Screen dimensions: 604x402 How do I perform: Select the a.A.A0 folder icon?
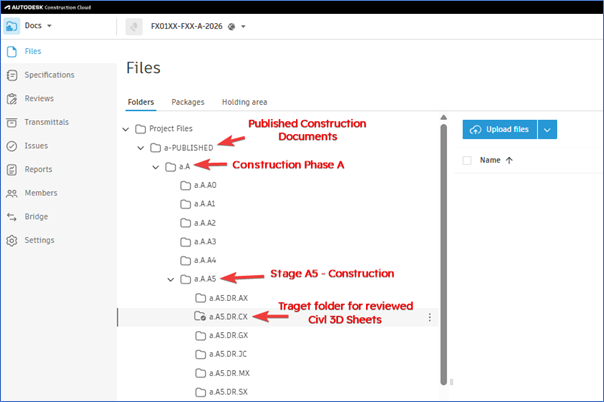[x=185, y=186]
